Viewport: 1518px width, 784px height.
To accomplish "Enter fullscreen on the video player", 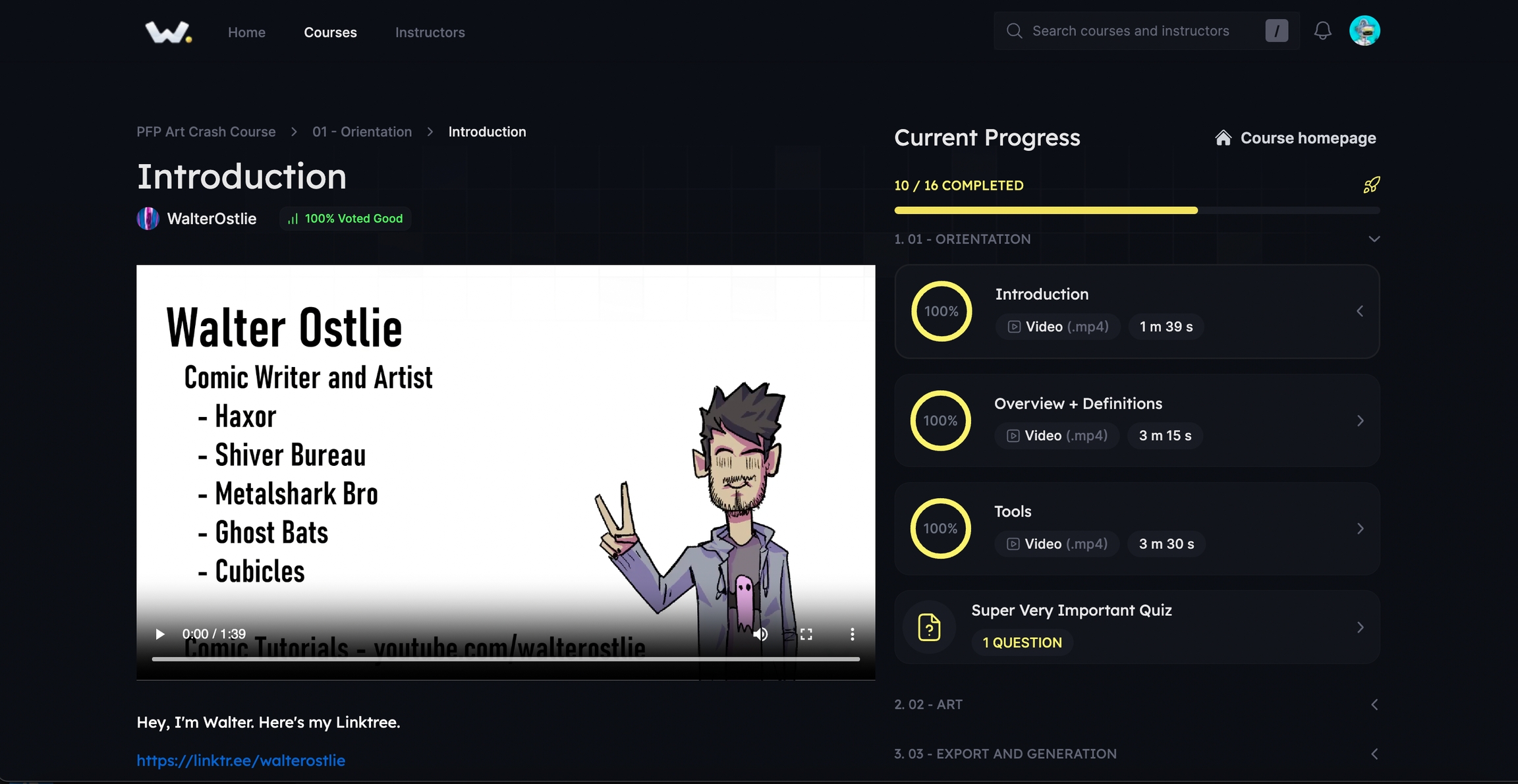I will [x=806, y=634].
